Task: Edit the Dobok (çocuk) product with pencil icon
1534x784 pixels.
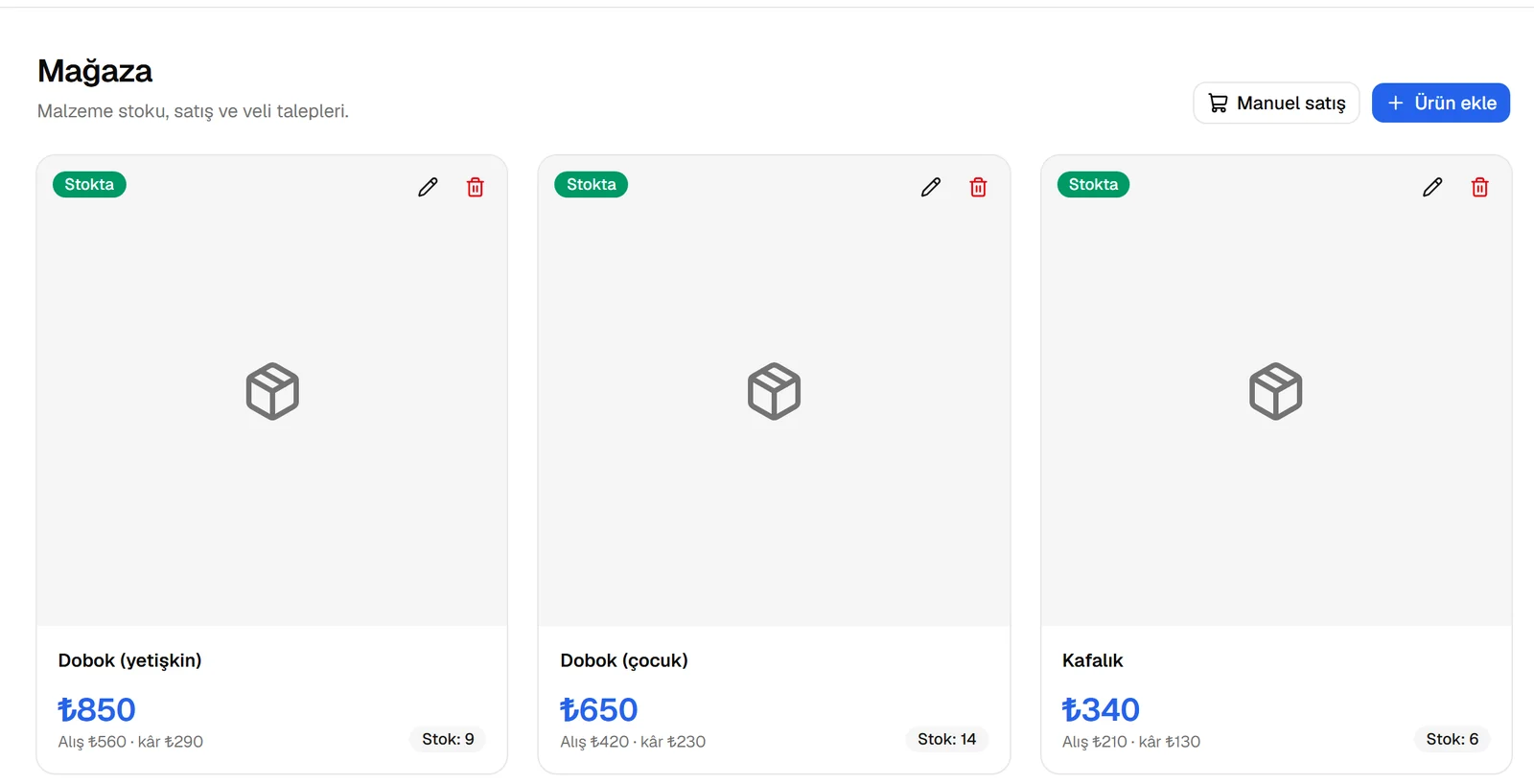Action: click(931, 187)
